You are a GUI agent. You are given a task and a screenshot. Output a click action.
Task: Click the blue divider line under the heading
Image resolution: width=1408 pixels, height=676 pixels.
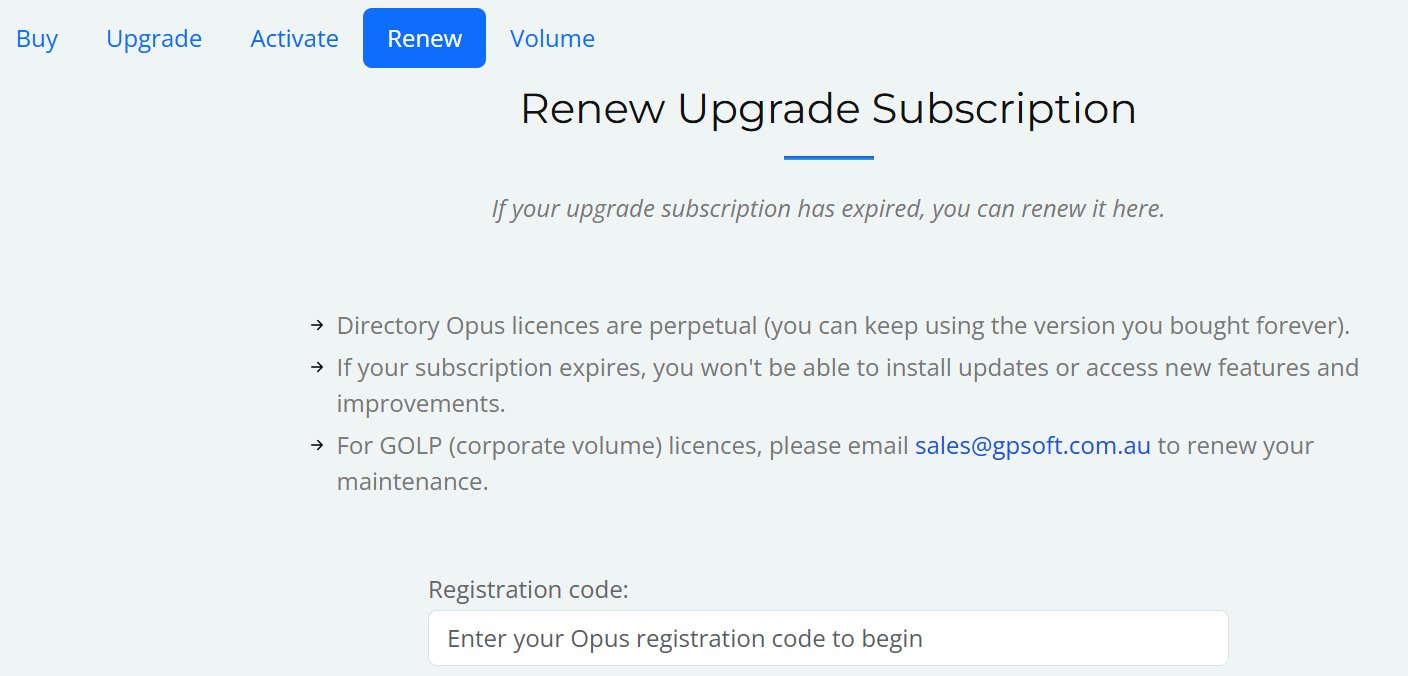click(x=829, y=157)
